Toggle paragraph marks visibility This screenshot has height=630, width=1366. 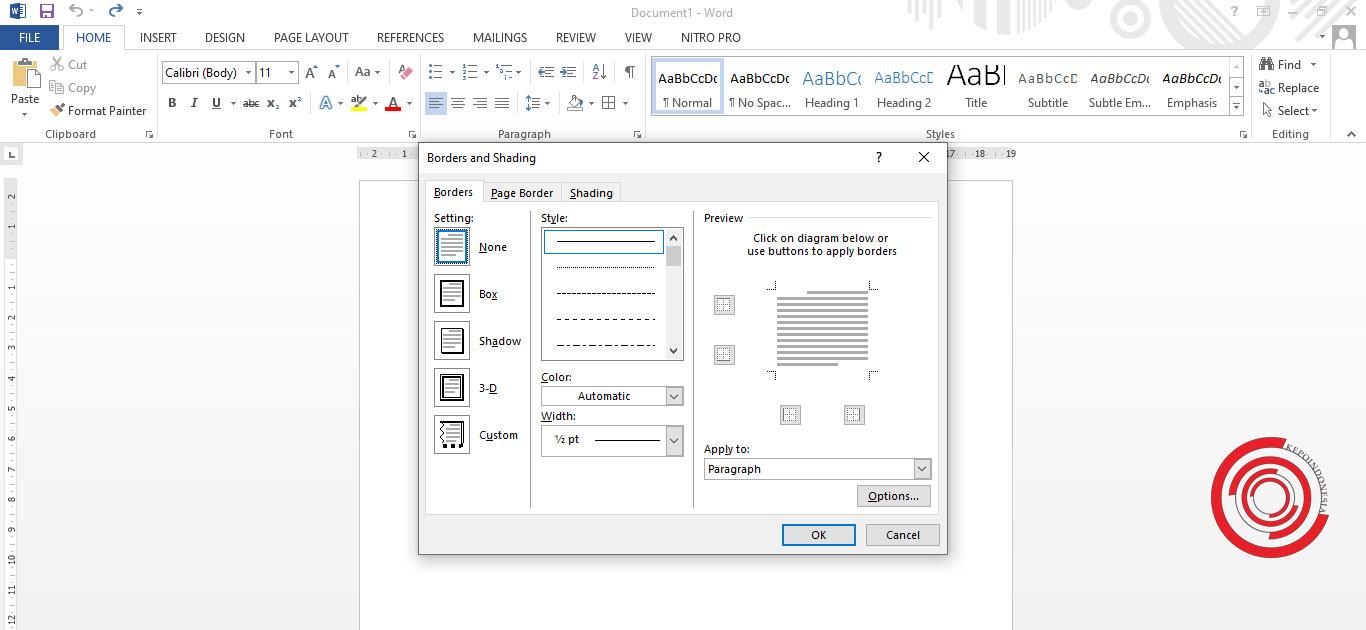[x=627, y=72]
